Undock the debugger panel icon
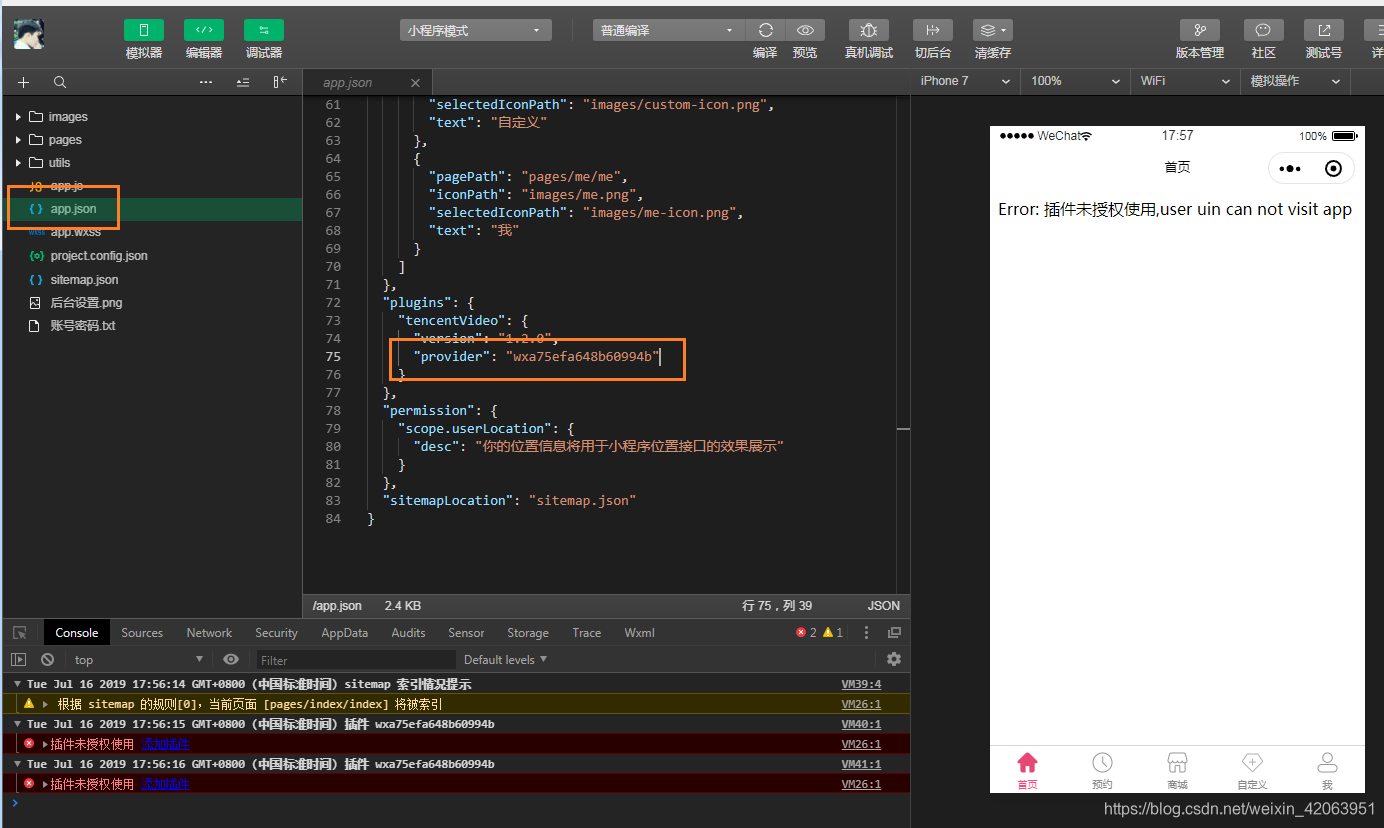The width and height of the screenshot is (1384, 828). pos(895,633)
